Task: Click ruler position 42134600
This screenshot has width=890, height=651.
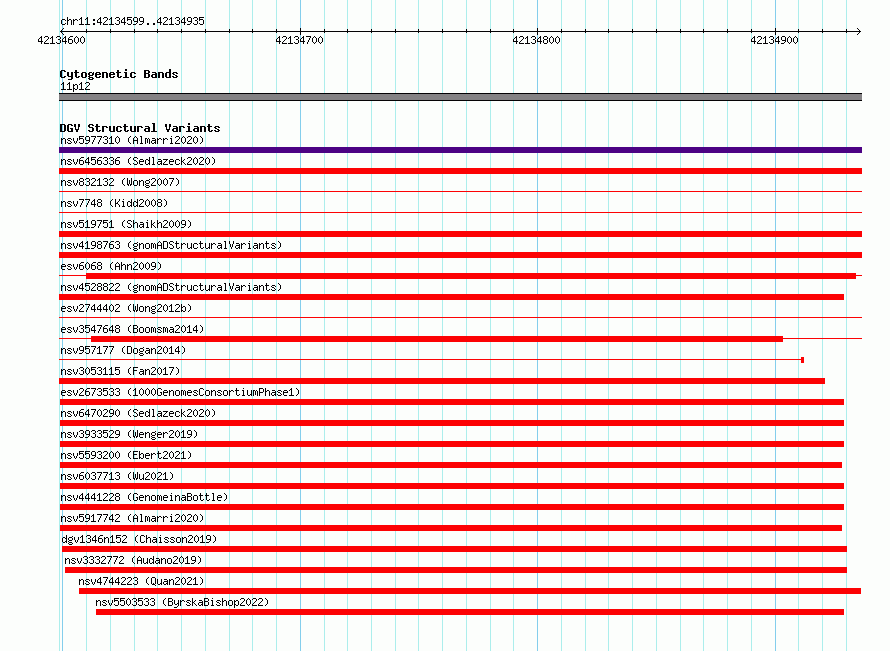Action: coord(61,40)
